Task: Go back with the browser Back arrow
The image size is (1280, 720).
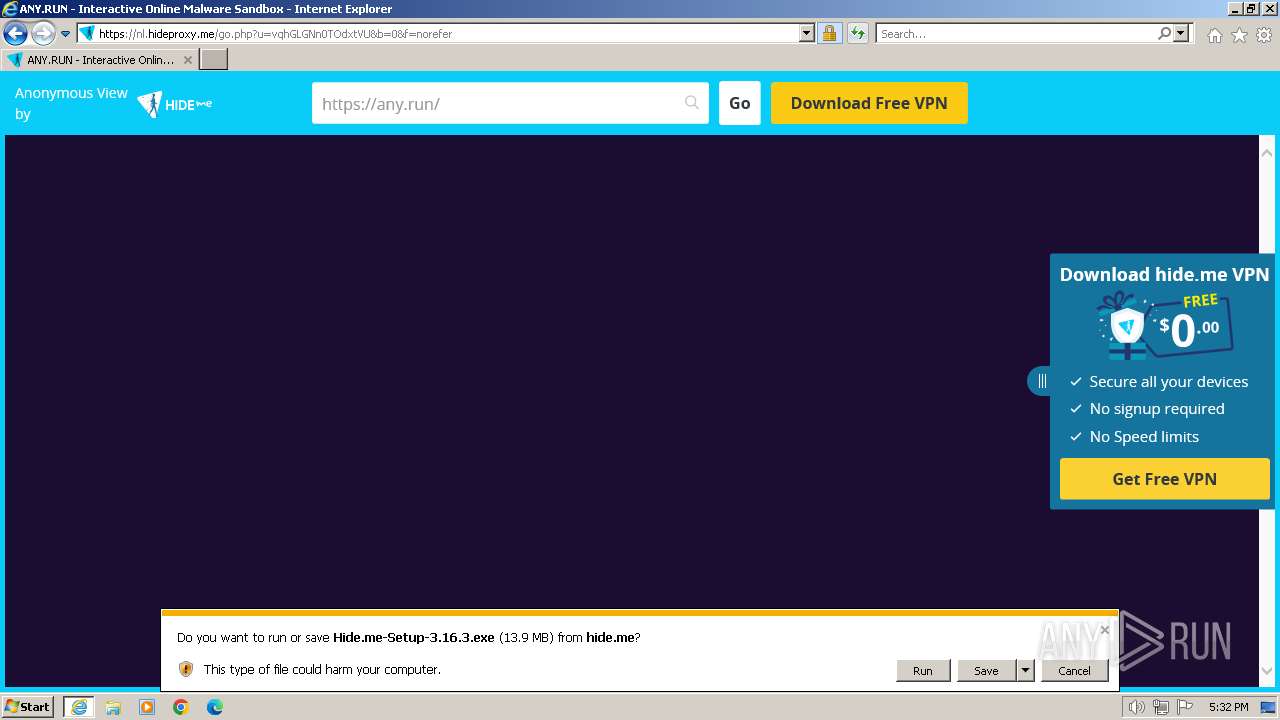Action: [x=15, y=34]
